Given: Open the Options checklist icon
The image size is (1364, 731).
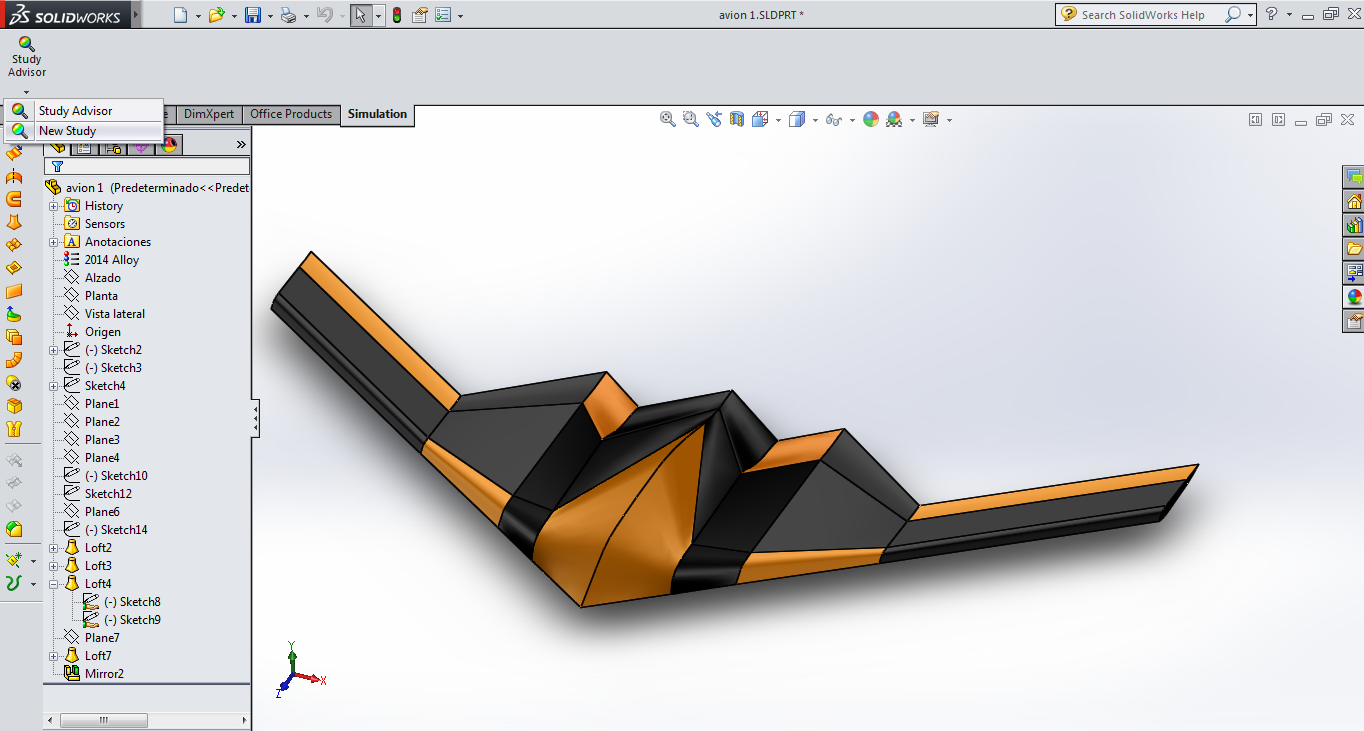Looking at the screenshot, I should click(x=443, y=15).
